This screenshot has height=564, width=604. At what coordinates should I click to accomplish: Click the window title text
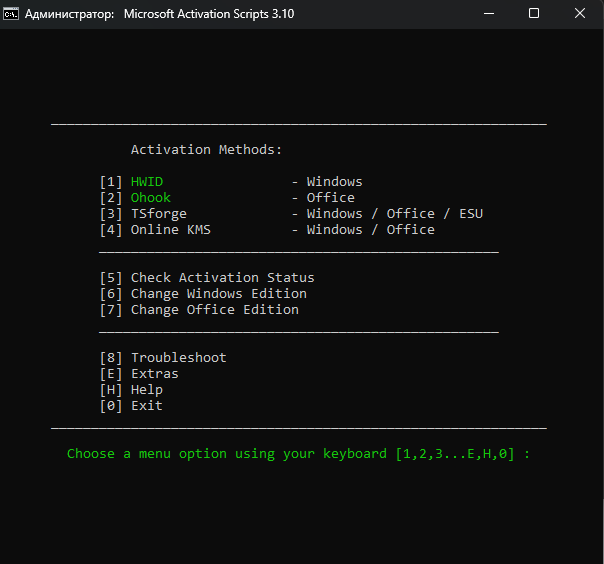click(x=159, y=14)
